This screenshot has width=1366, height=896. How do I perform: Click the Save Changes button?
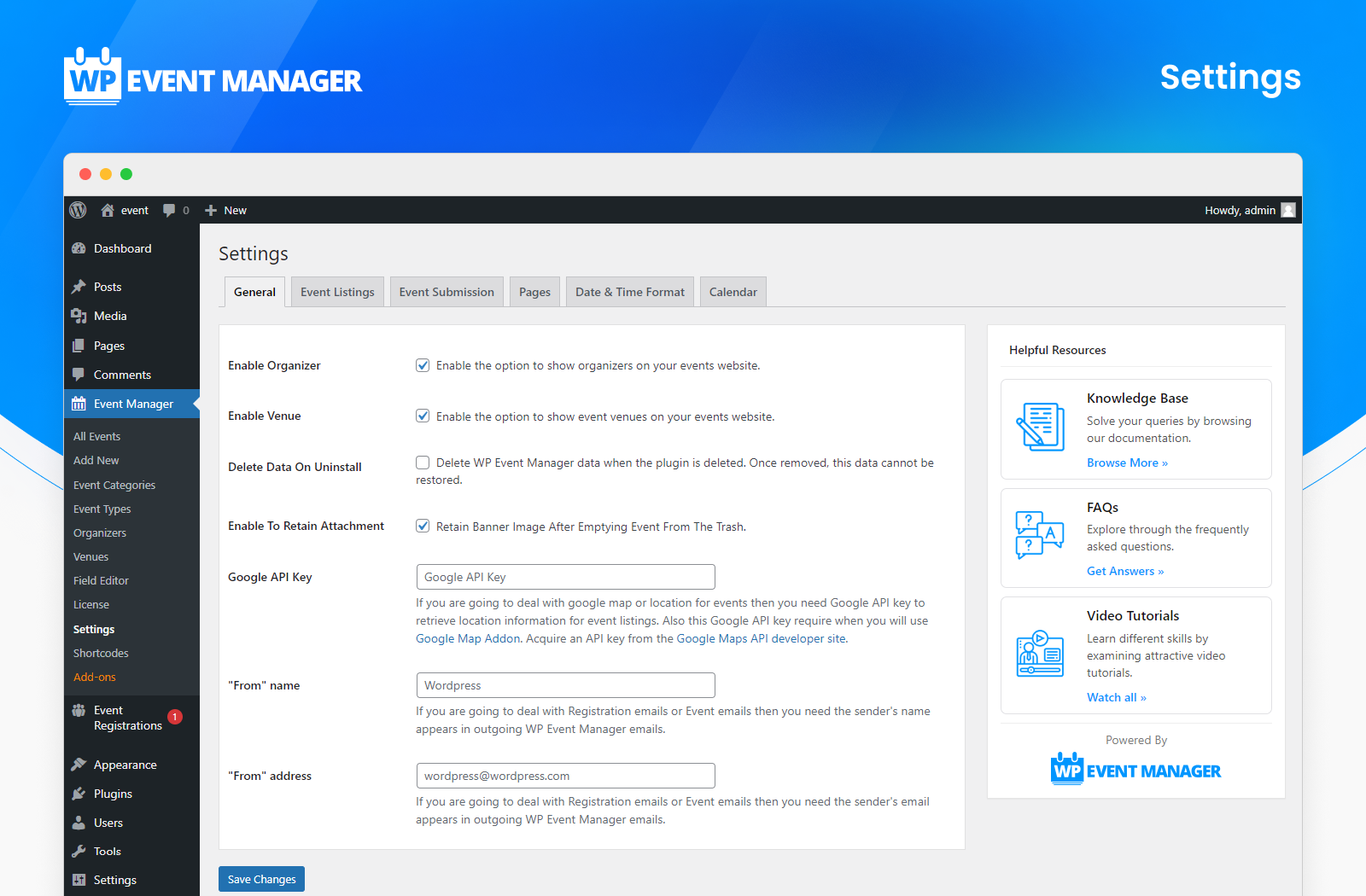click(261, 879)
